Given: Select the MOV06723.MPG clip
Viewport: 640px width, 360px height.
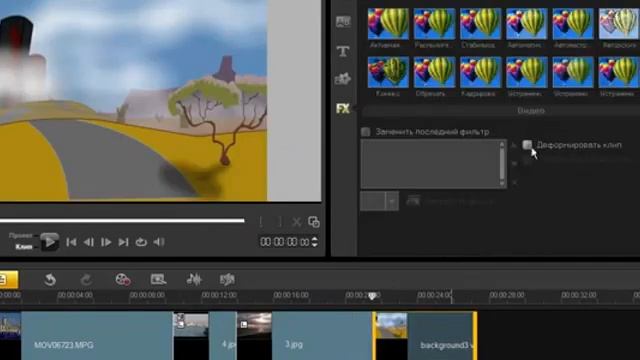Looking at the screenshot, I should 97,336.
